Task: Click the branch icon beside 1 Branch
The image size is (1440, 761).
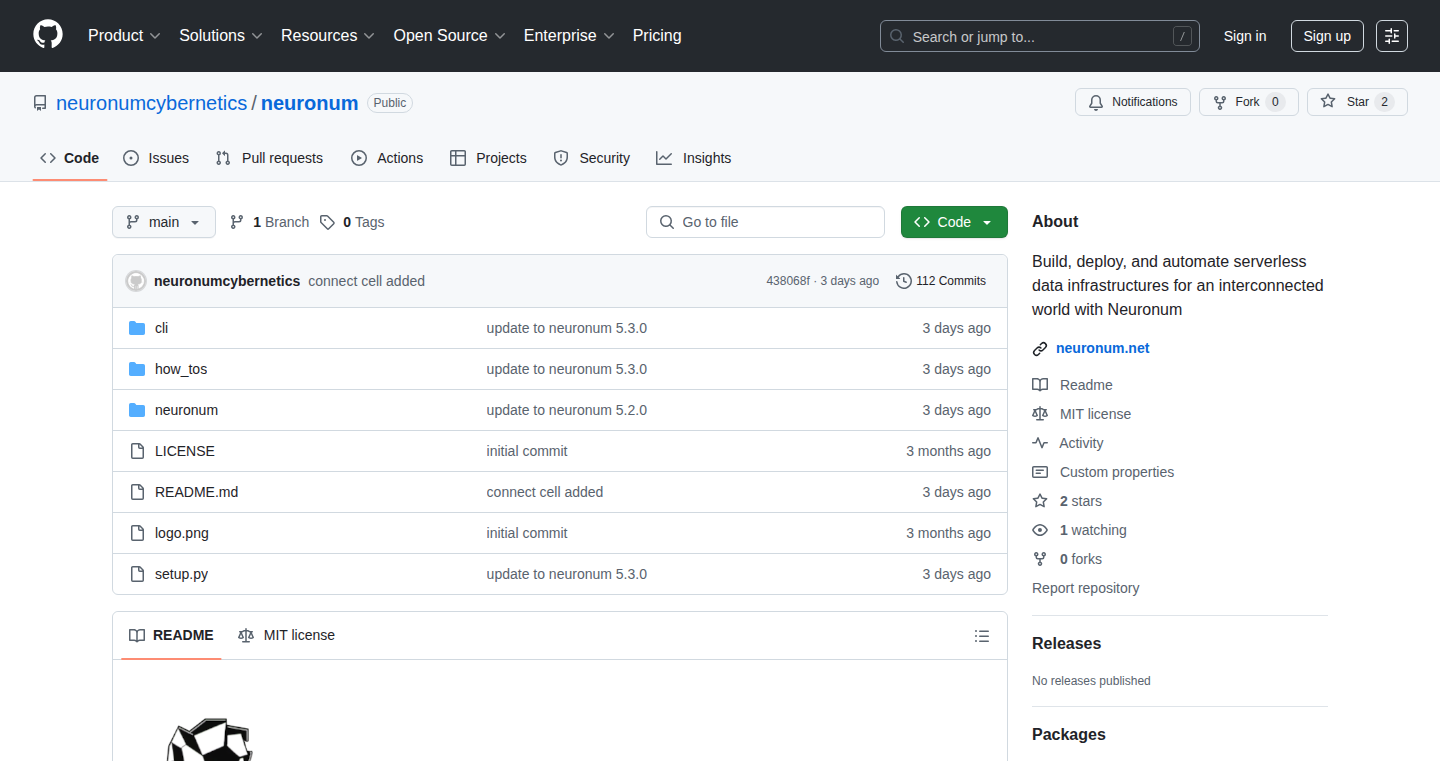Action: [237, 222]
